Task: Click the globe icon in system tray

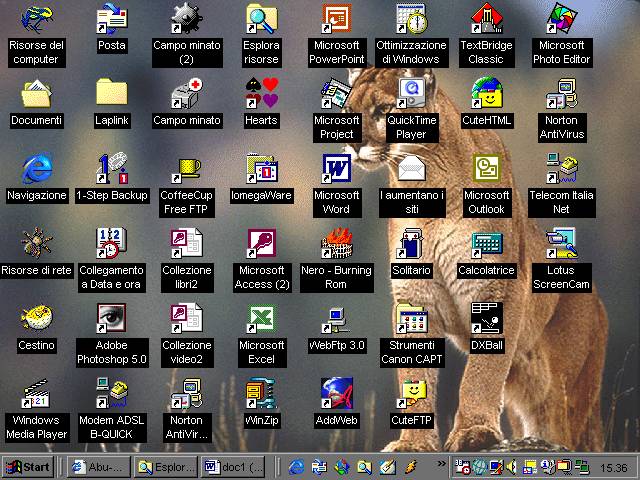Action: tap(480, 467)
